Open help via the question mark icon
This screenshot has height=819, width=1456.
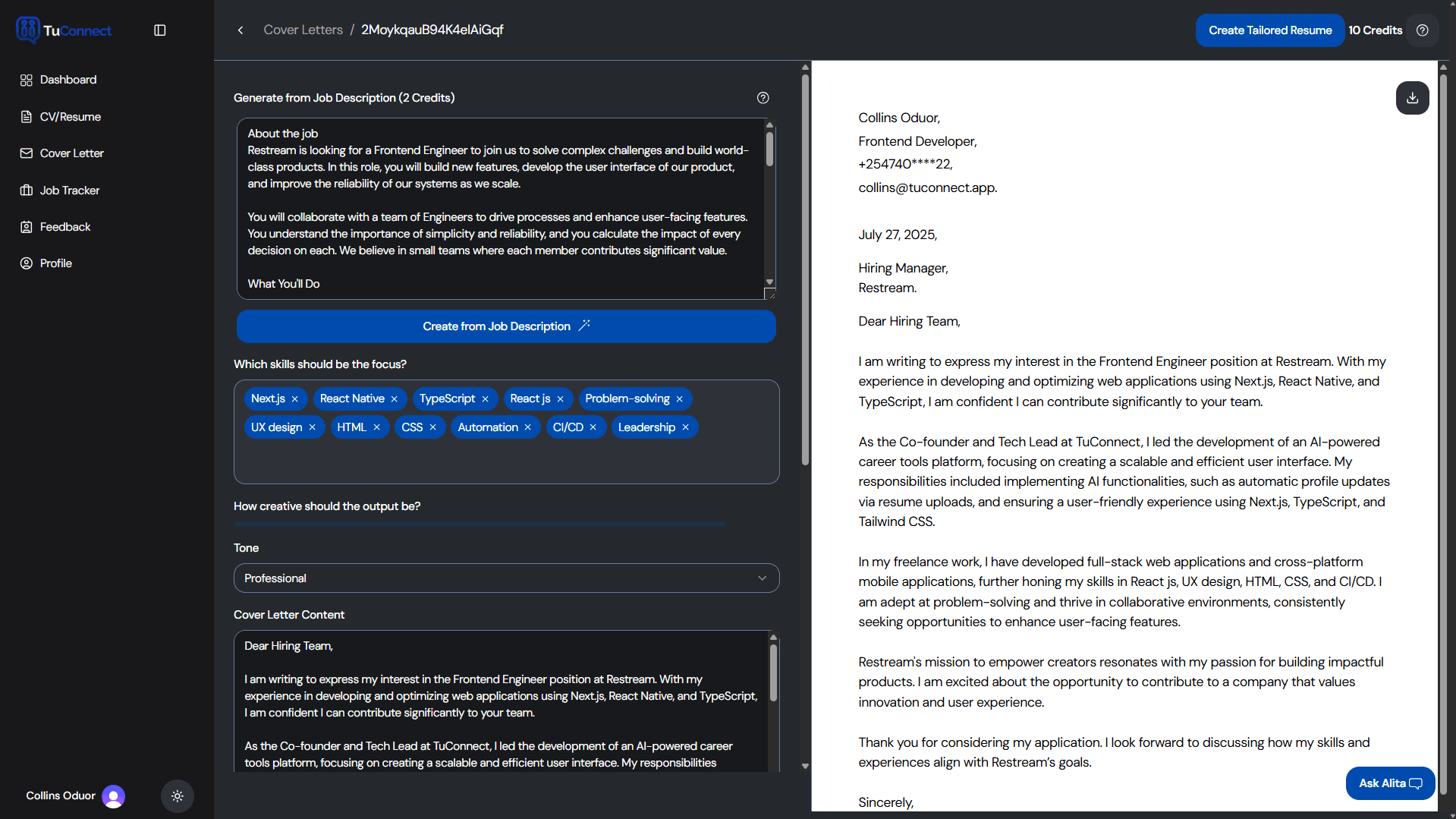click(x=1421, y=30)
